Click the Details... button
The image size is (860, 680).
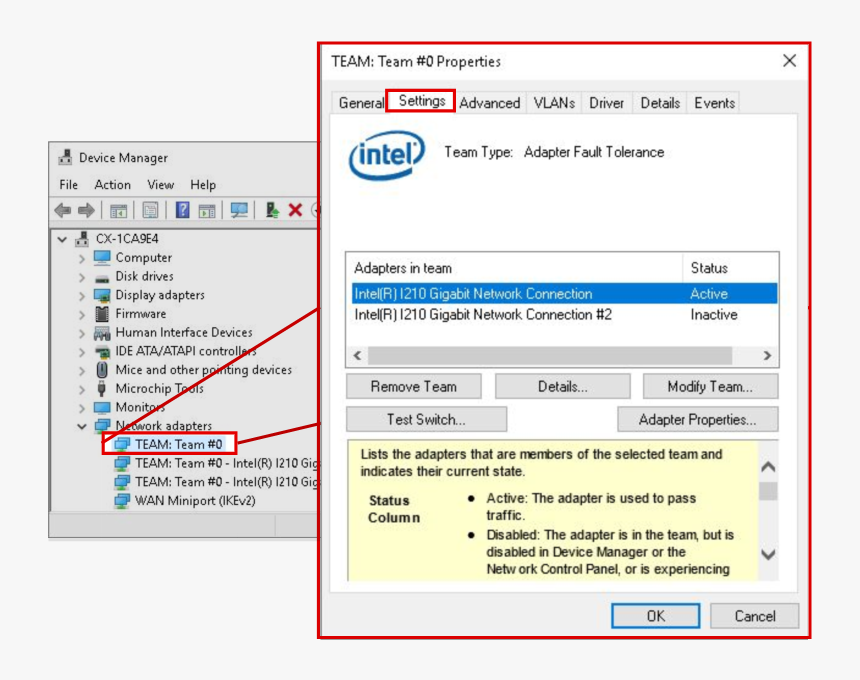pos(562,387)
